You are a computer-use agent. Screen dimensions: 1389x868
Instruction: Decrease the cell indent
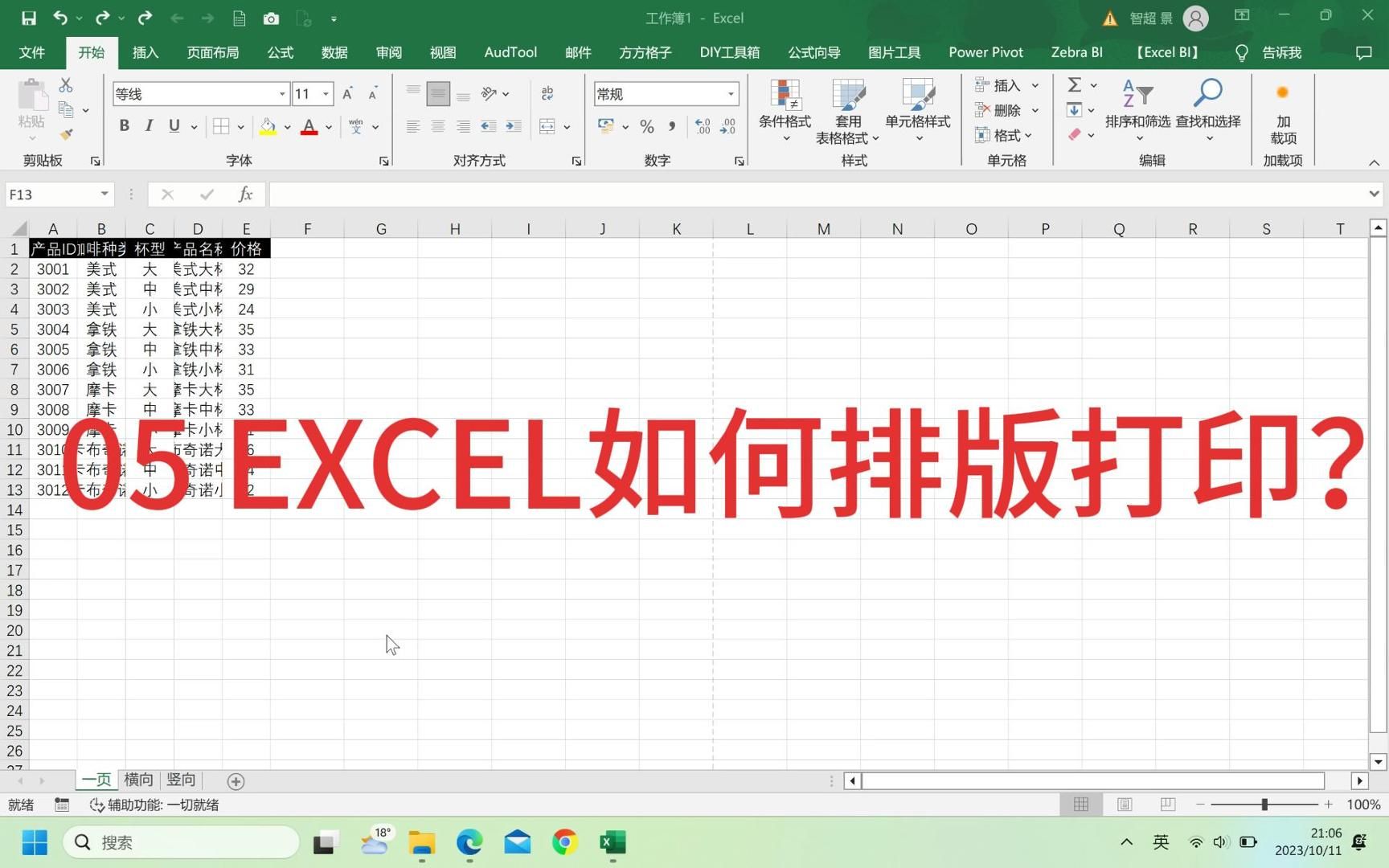click(488, 126)
